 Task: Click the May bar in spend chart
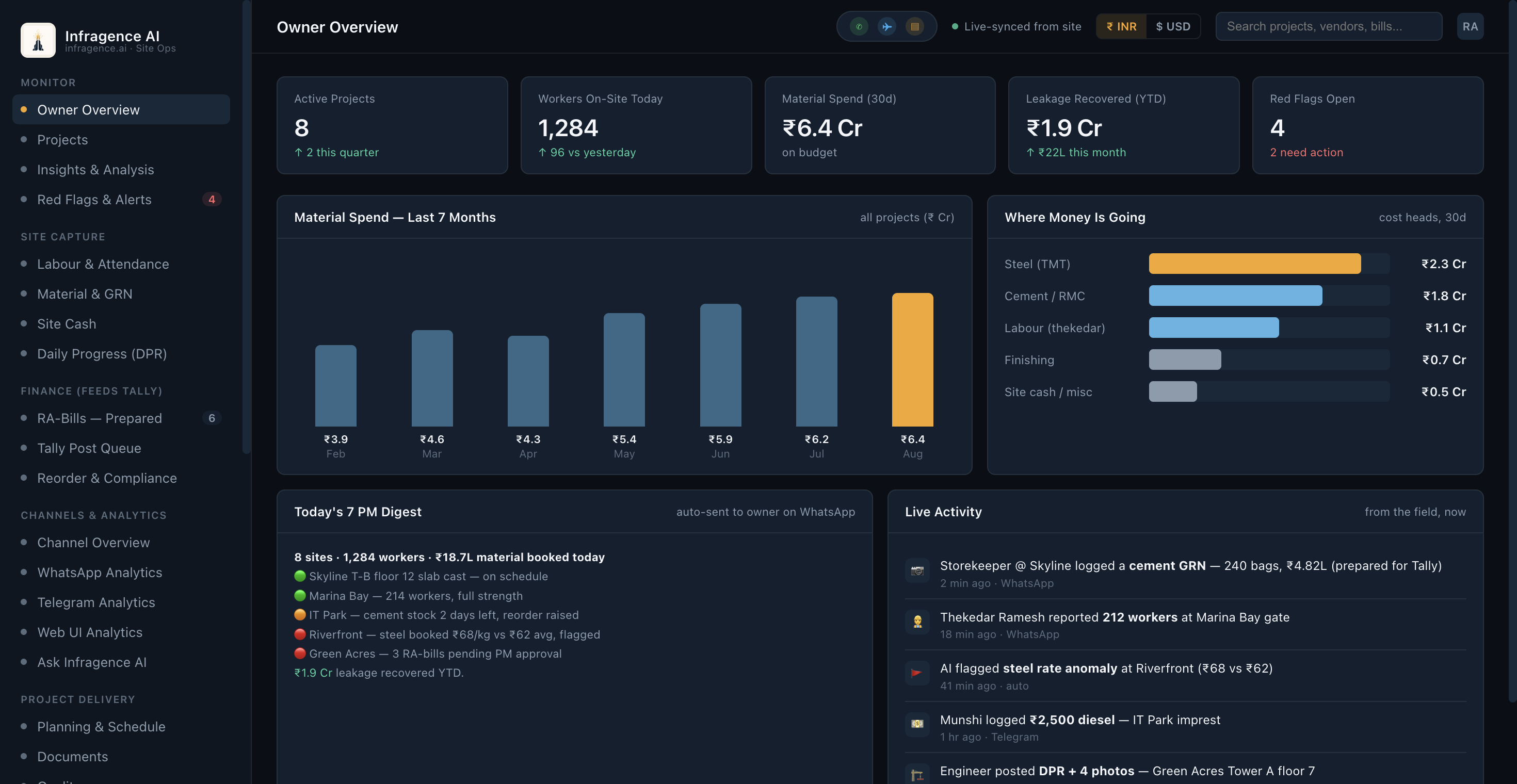(x=624, y=370)
